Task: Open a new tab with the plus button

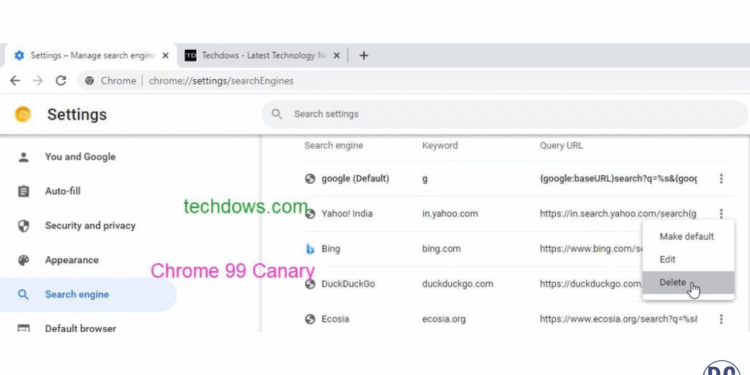Action: pos(364,55)
